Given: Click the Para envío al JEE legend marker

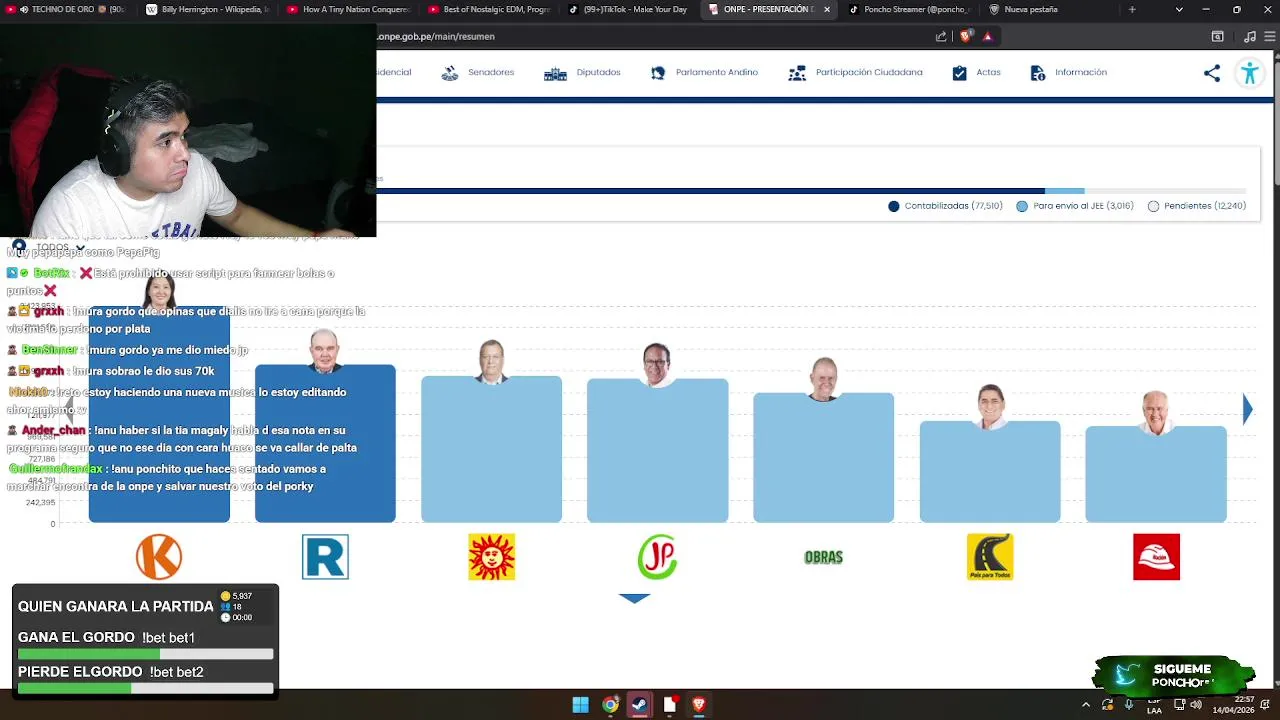Looking at the screenshot, I should coord(1022,206).
